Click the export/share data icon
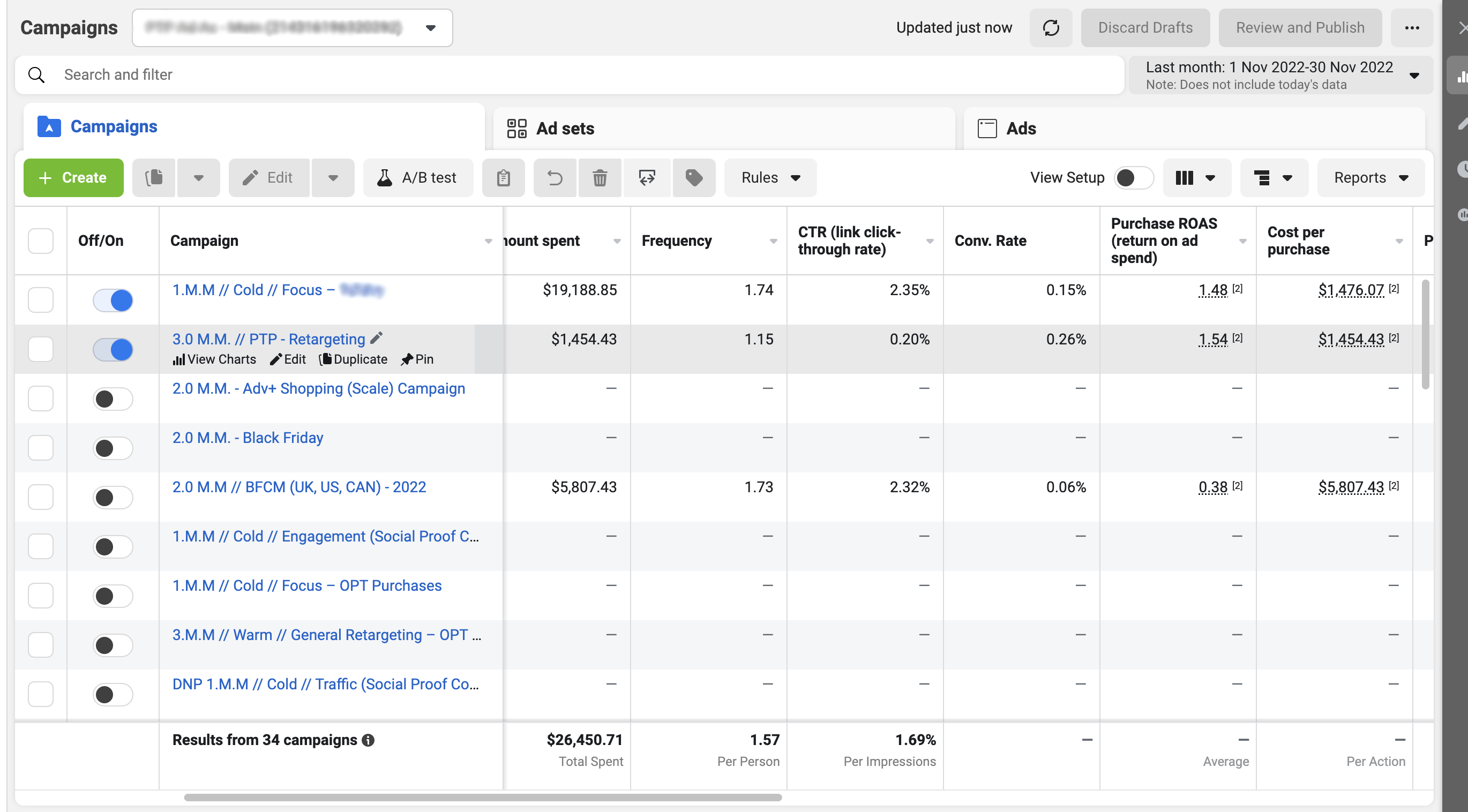Viewport: 1468px width, 812px height. (647, 178)
